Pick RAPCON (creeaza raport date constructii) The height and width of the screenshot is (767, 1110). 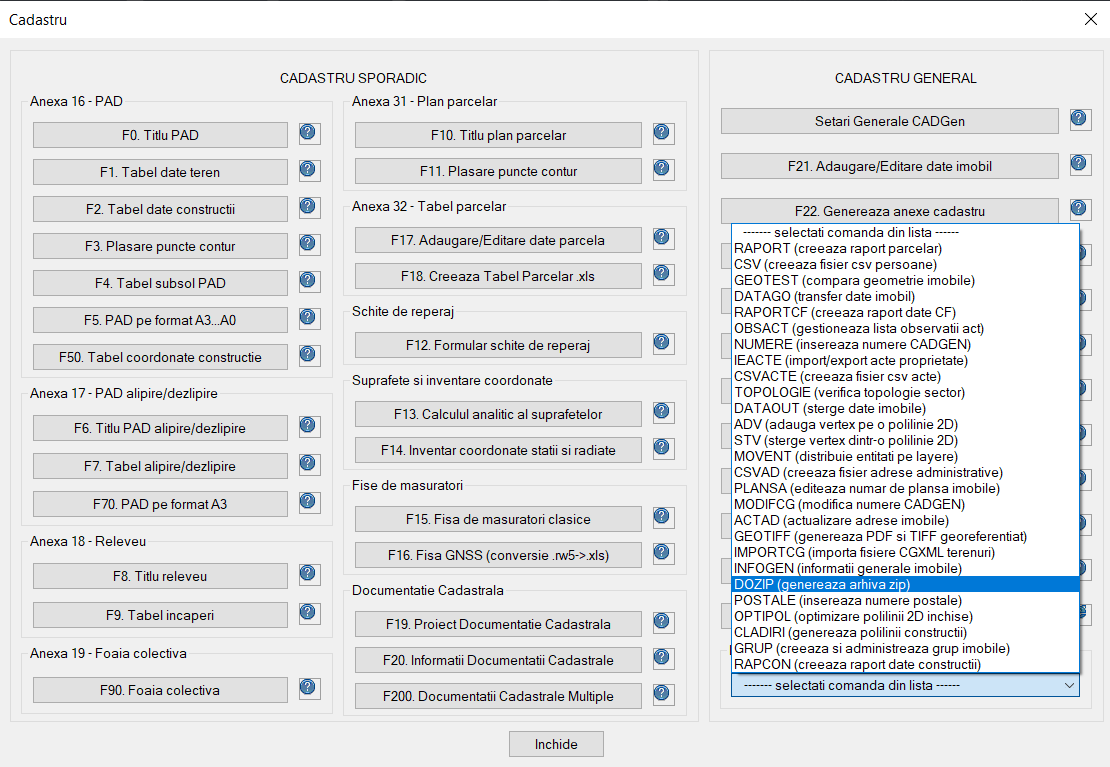click(905, 664)
